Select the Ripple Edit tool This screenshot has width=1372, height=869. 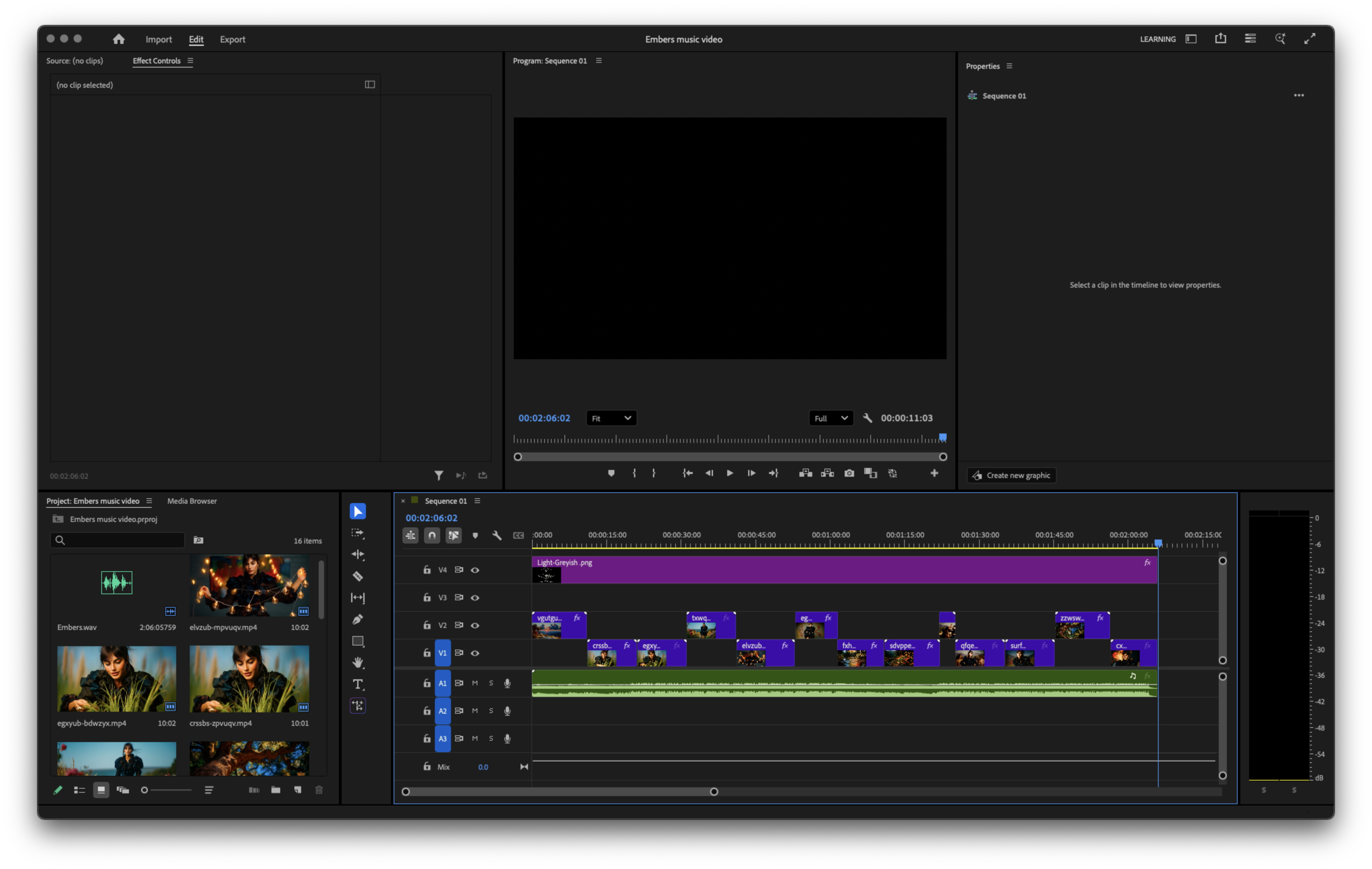click(x=358, y=554)
